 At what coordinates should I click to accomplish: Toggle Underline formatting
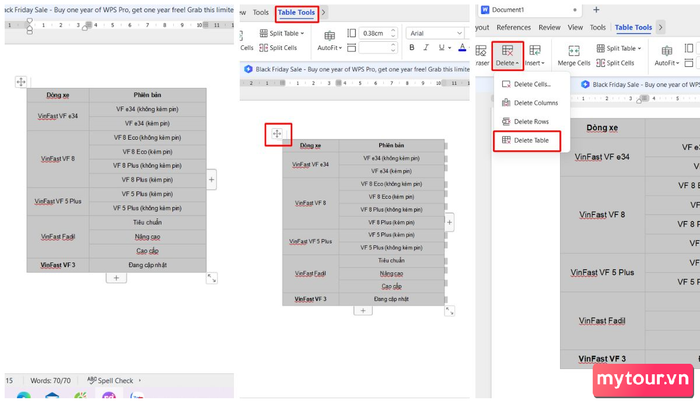click(x=441, y=47)
